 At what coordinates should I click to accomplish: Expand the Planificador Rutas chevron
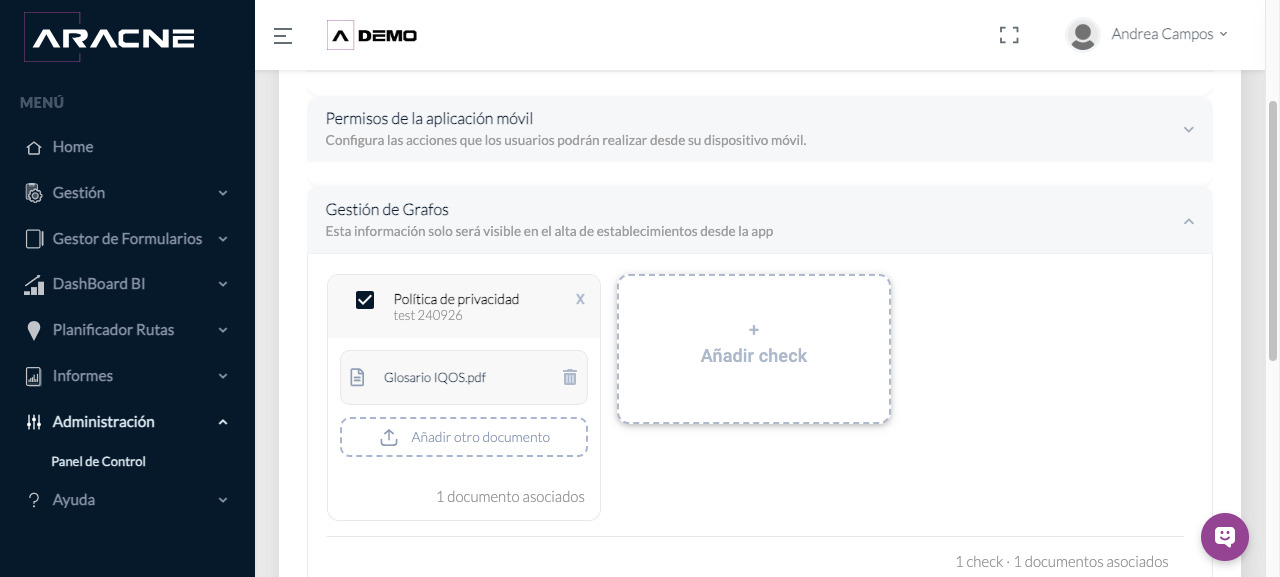(x=223, y=330)
